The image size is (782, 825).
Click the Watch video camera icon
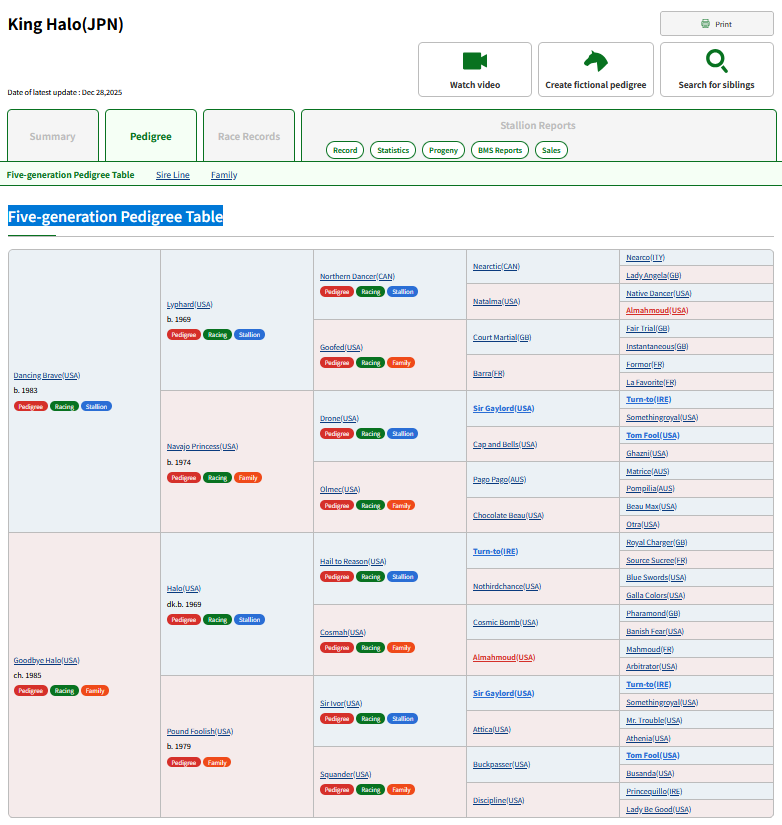[475, 61]
